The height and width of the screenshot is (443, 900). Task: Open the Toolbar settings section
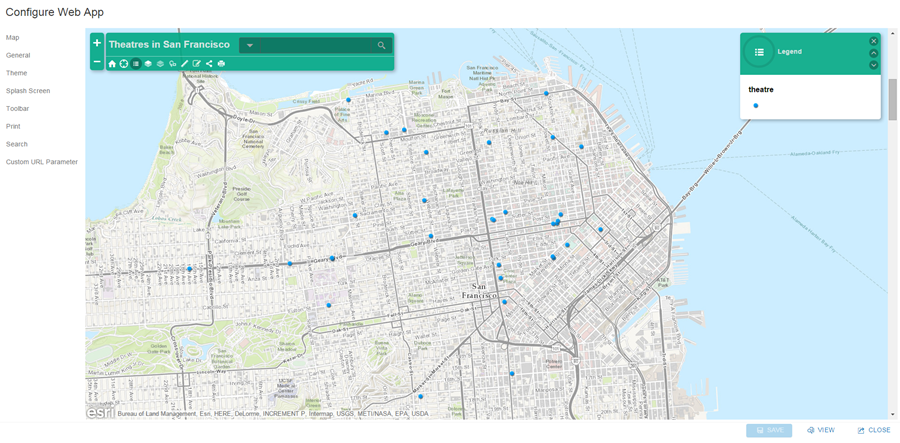coord(18,108)
